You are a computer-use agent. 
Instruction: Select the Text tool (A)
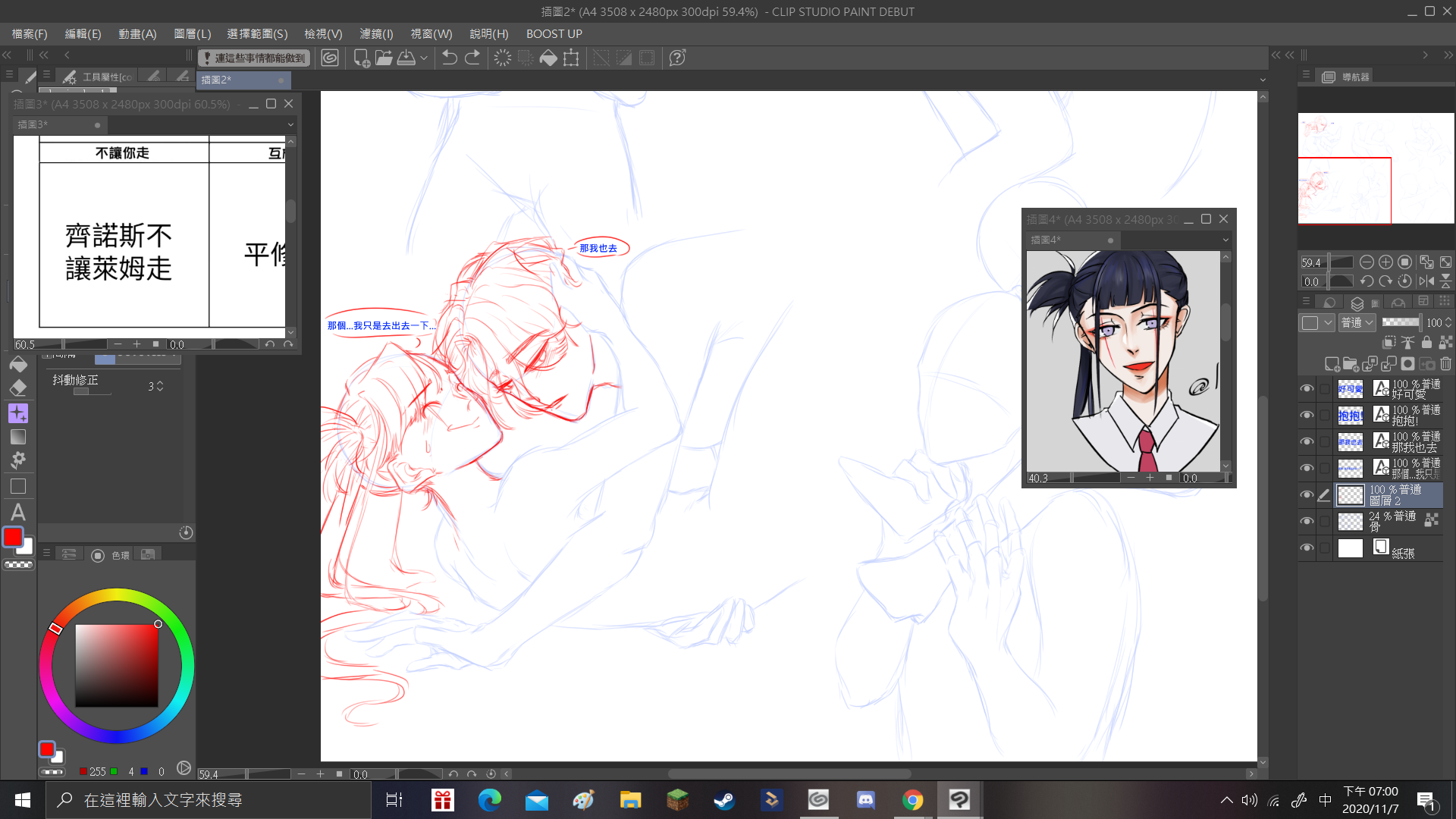(x=18, y=512)
